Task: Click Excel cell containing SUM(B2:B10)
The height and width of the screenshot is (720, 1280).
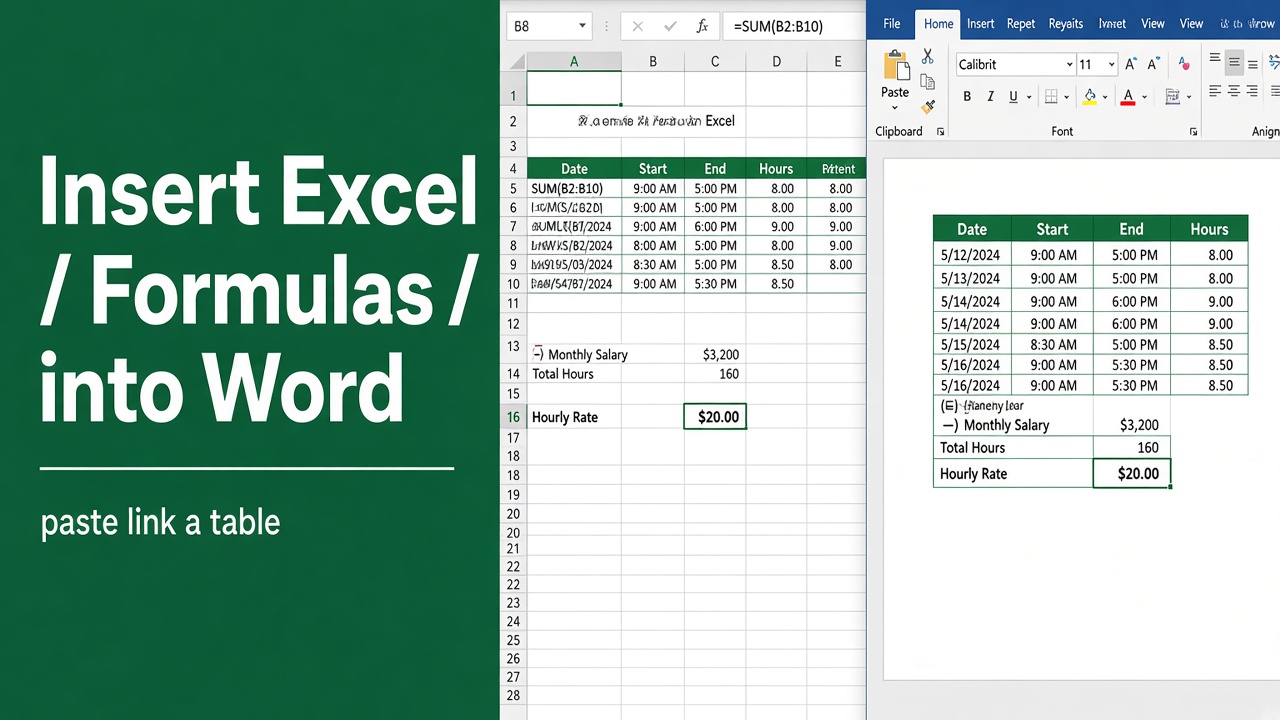Action: click(574, 189)
